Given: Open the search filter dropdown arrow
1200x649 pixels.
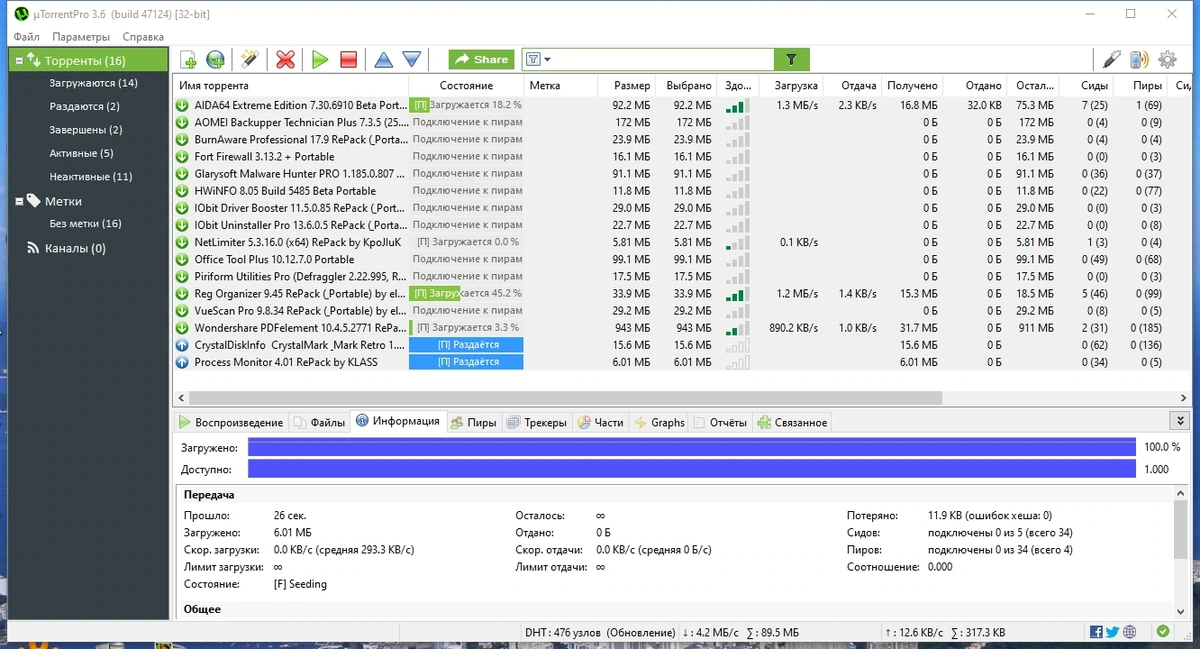Looking at the screenshot, I should [547, 60].
